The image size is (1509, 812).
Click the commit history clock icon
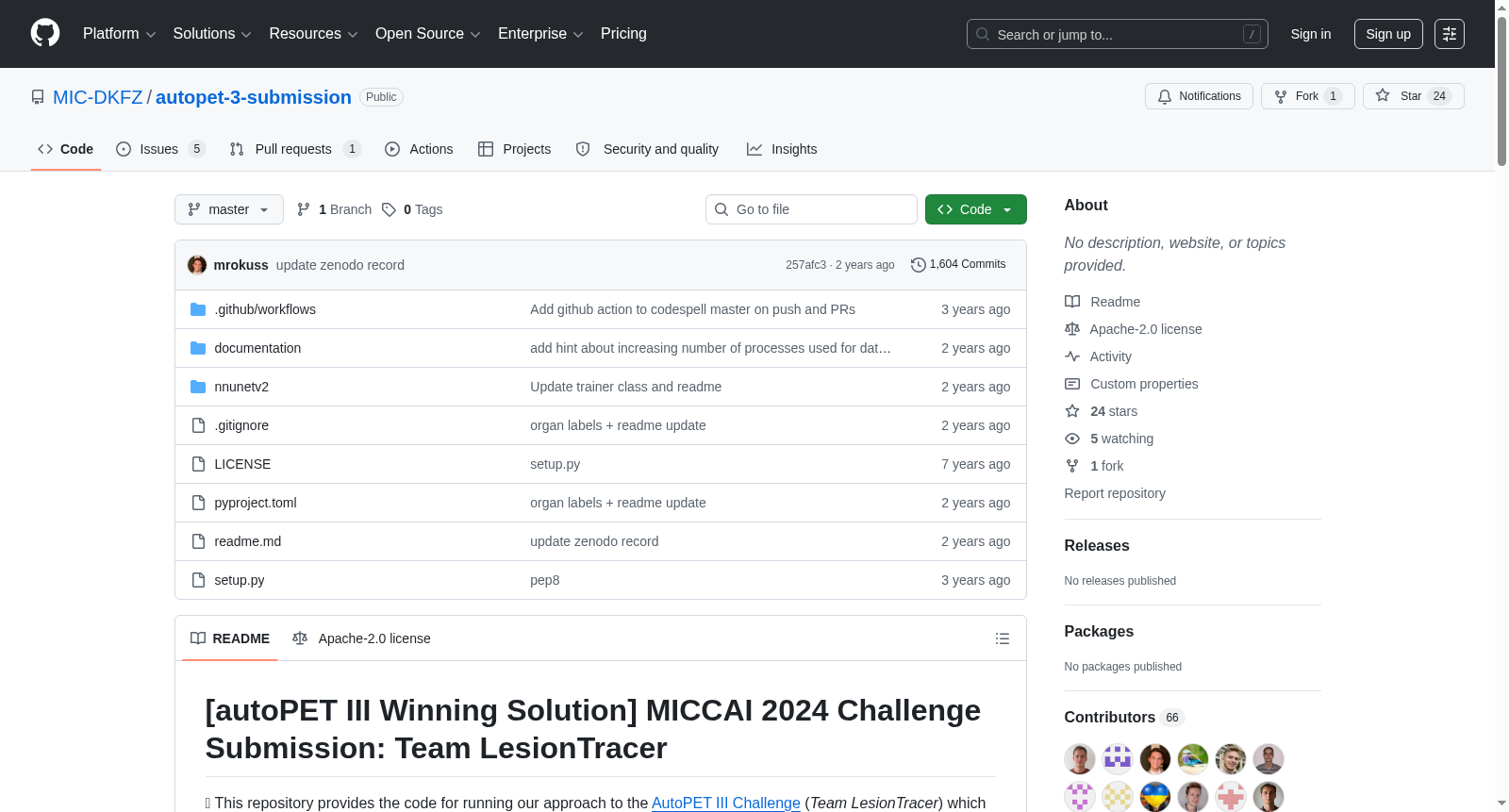[918, 265]
